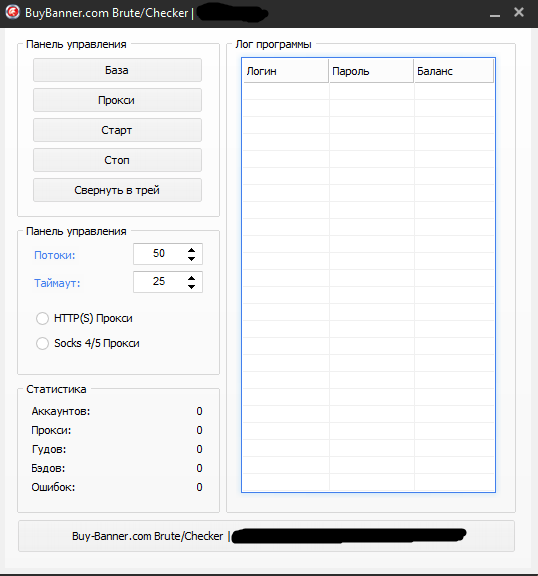The height and width of the screenshot is (576, 538).
Task: Click the Аккаунтов: statistic label
Action: 61,411
